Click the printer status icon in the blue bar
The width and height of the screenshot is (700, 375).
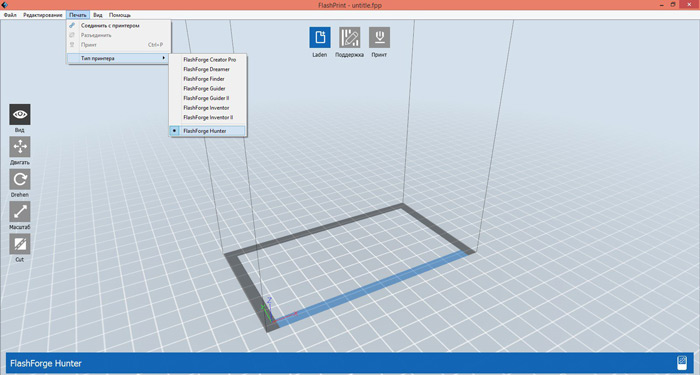click(x=682, y=362)
